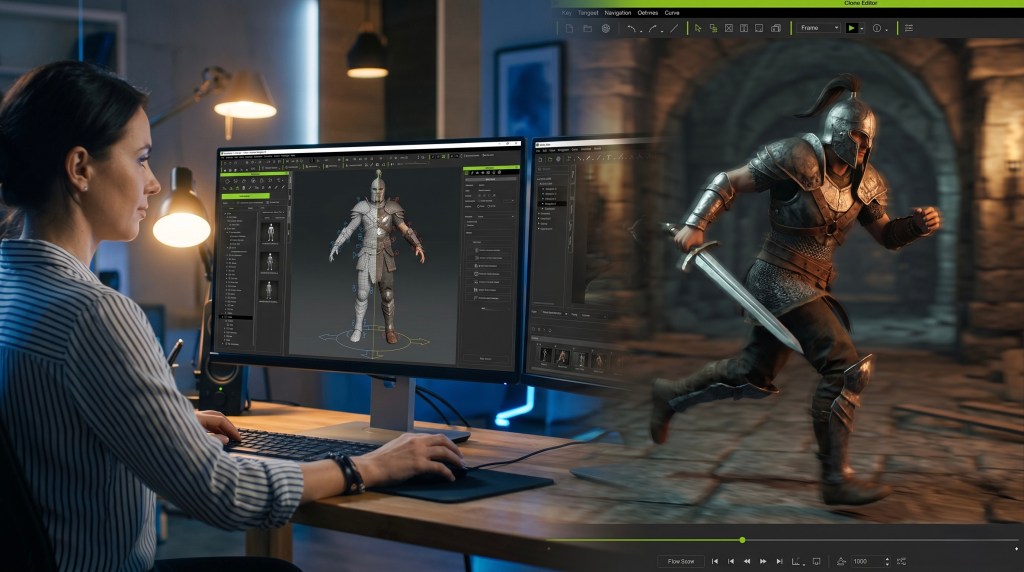
Task: Click the stepper arrows on 1000 field
Action: pos(888,562)
